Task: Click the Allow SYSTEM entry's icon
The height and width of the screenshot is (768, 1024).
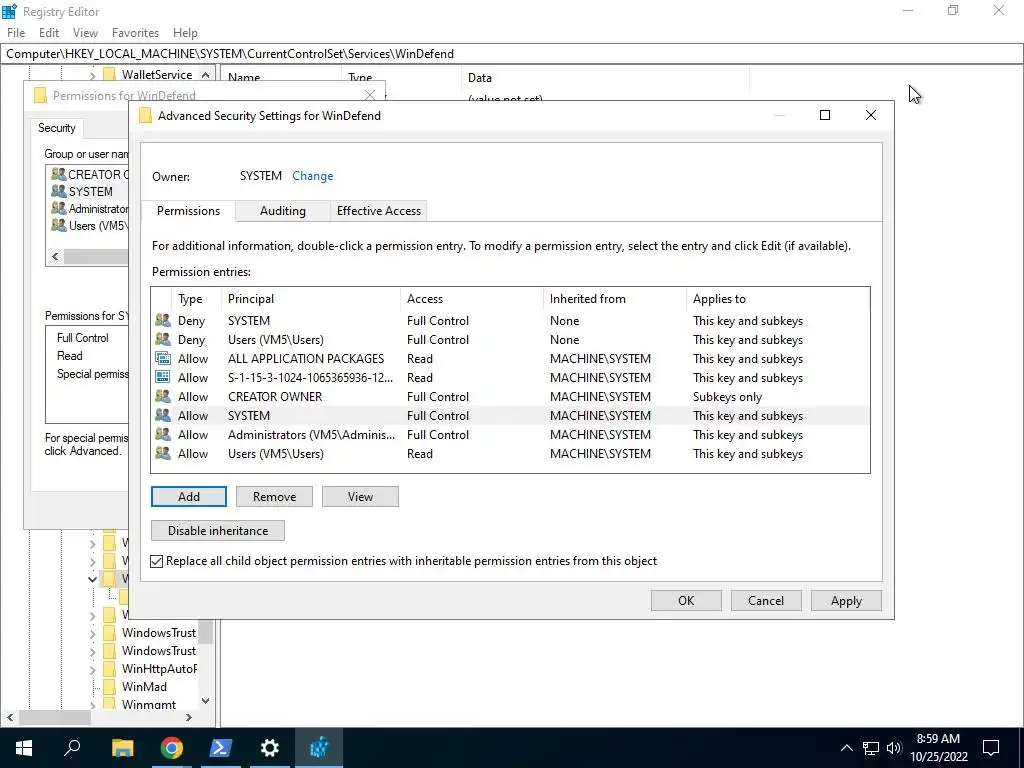Action: 163,415
